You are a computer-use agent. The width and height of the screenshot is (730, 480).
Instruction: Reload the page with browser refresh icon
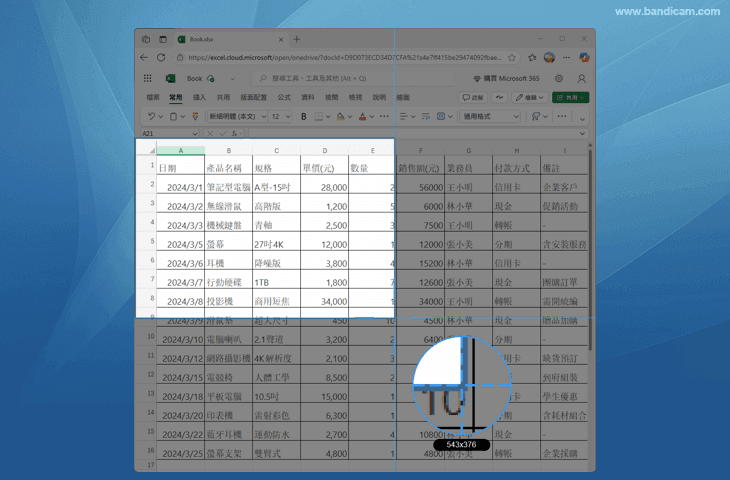pos(161,57)
